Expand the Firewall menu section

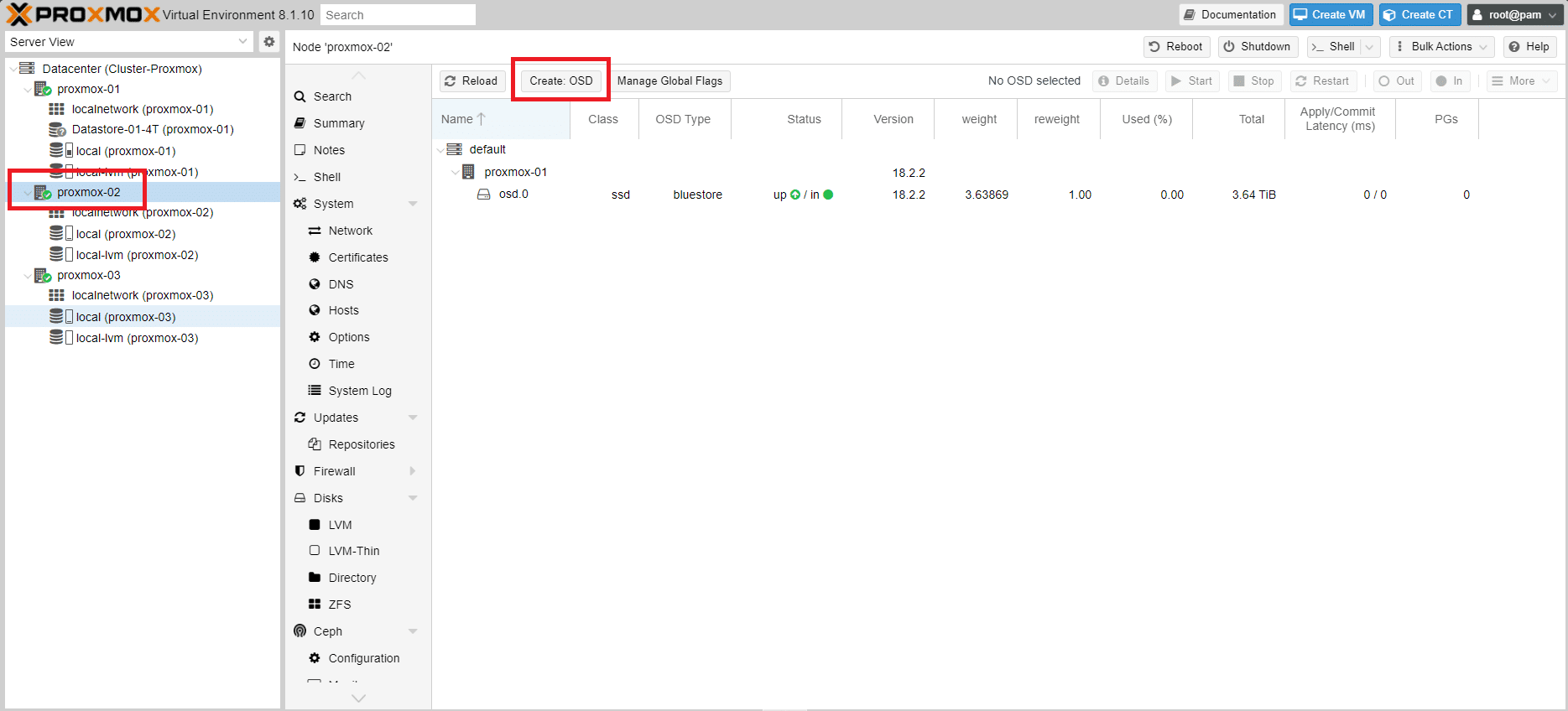pyautogui.click(x=413, y=471)
